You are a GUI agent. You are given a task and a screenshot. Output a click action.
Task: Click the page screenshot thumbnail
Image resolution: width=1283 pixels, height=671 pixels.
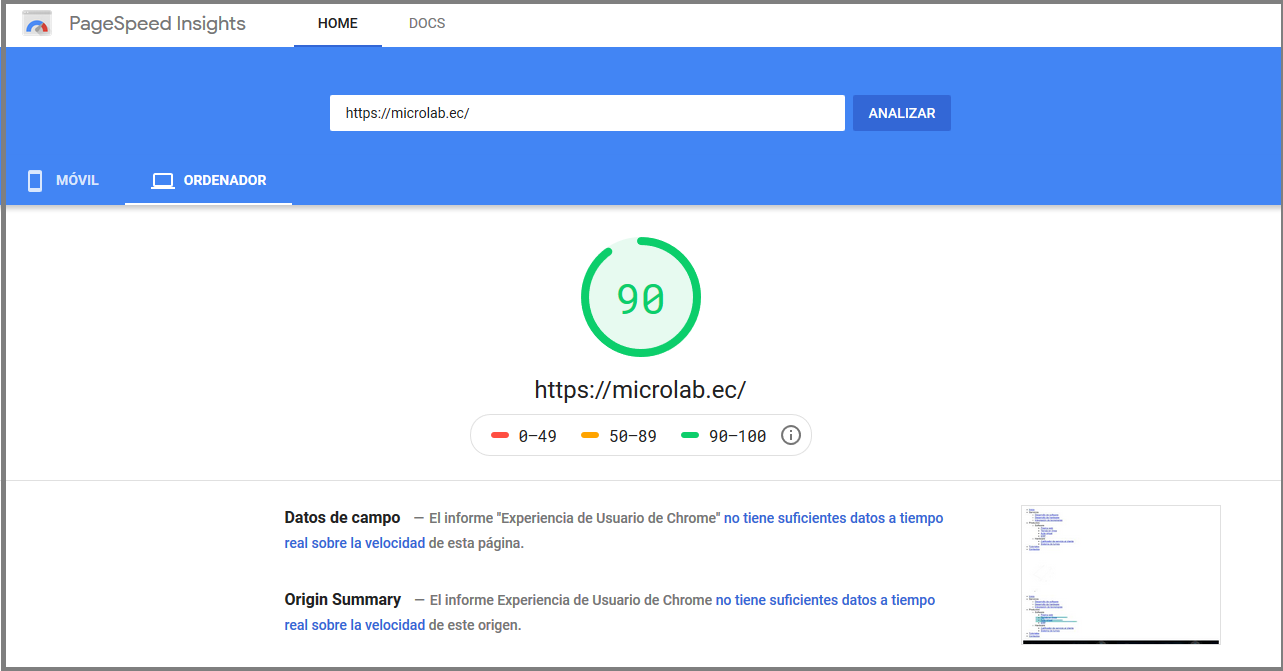[x=1120, y=575]
